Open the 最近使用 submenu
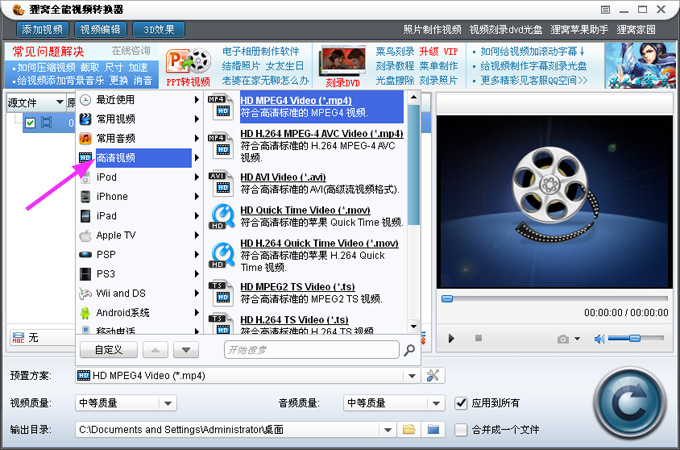The image size is (680, 450). click(x=139, y=100)
